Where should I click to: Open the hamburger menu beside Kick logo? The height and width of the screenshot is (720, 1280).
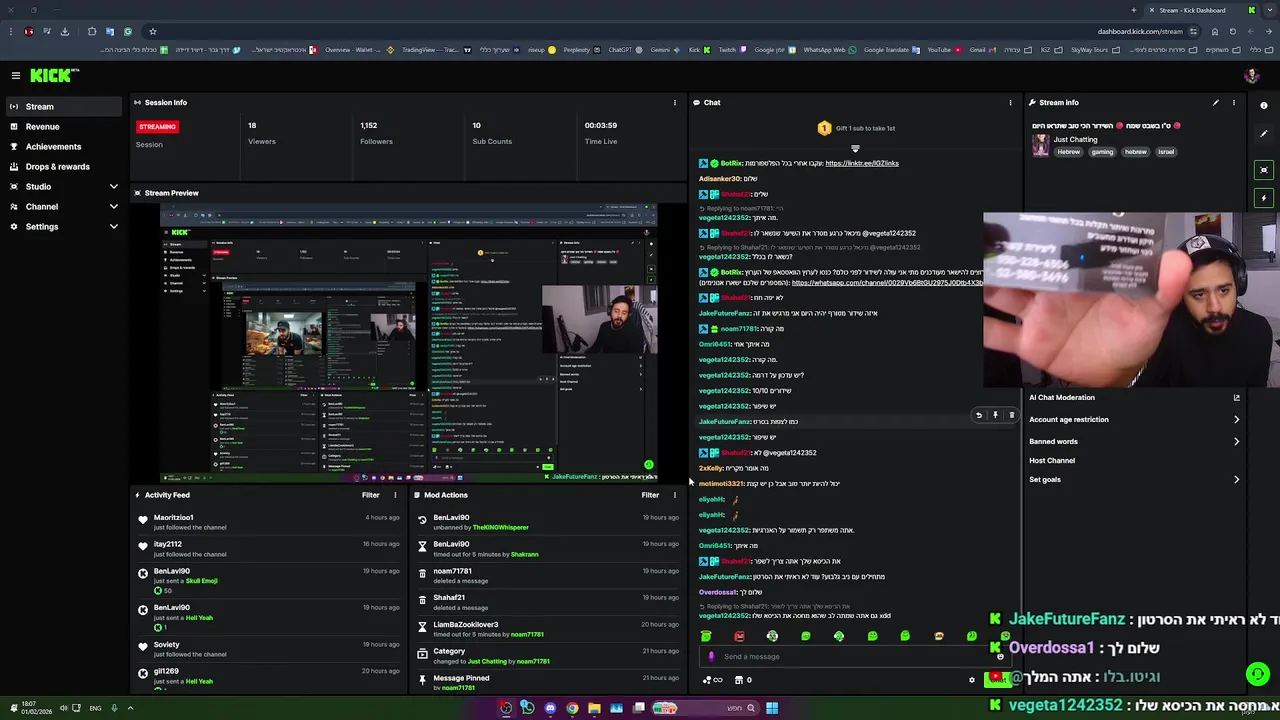click(16, 75)
